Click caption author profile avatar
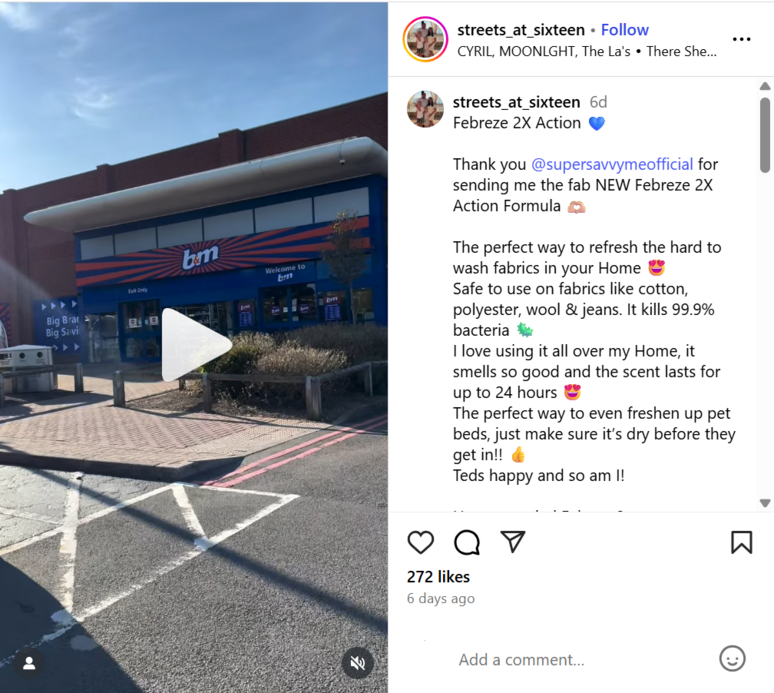774x693 pixels. pos(425,109)
